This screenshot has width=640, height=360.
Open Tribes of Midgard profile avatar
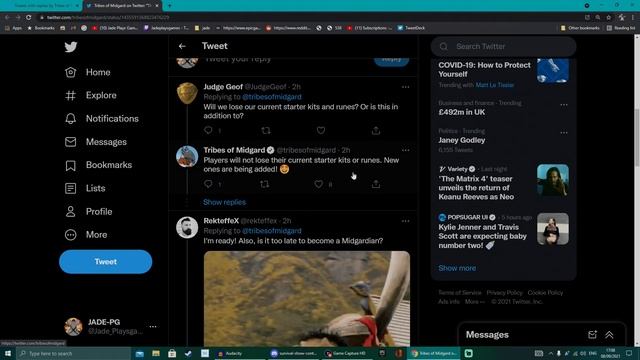click(x=187, y=157)
